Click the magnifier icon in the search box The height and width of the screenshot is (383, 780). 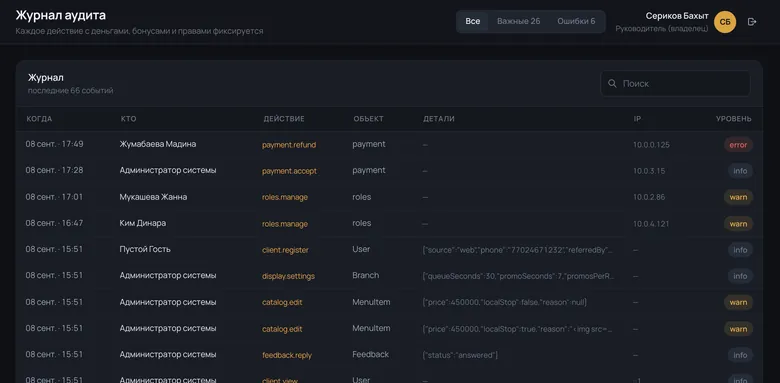point(612,84)
